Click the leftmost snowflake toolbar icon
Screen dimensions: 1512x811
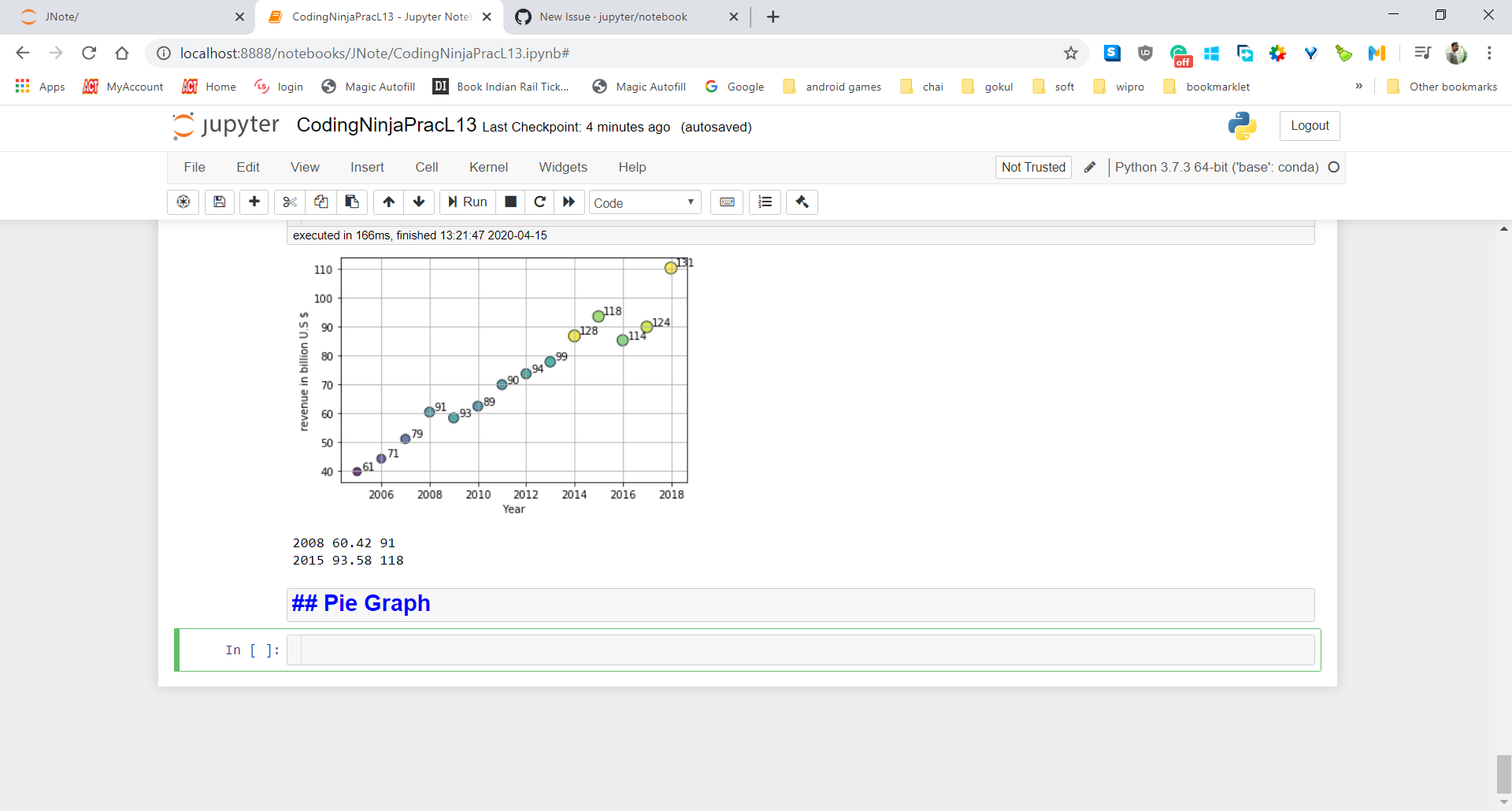(183, 202)
